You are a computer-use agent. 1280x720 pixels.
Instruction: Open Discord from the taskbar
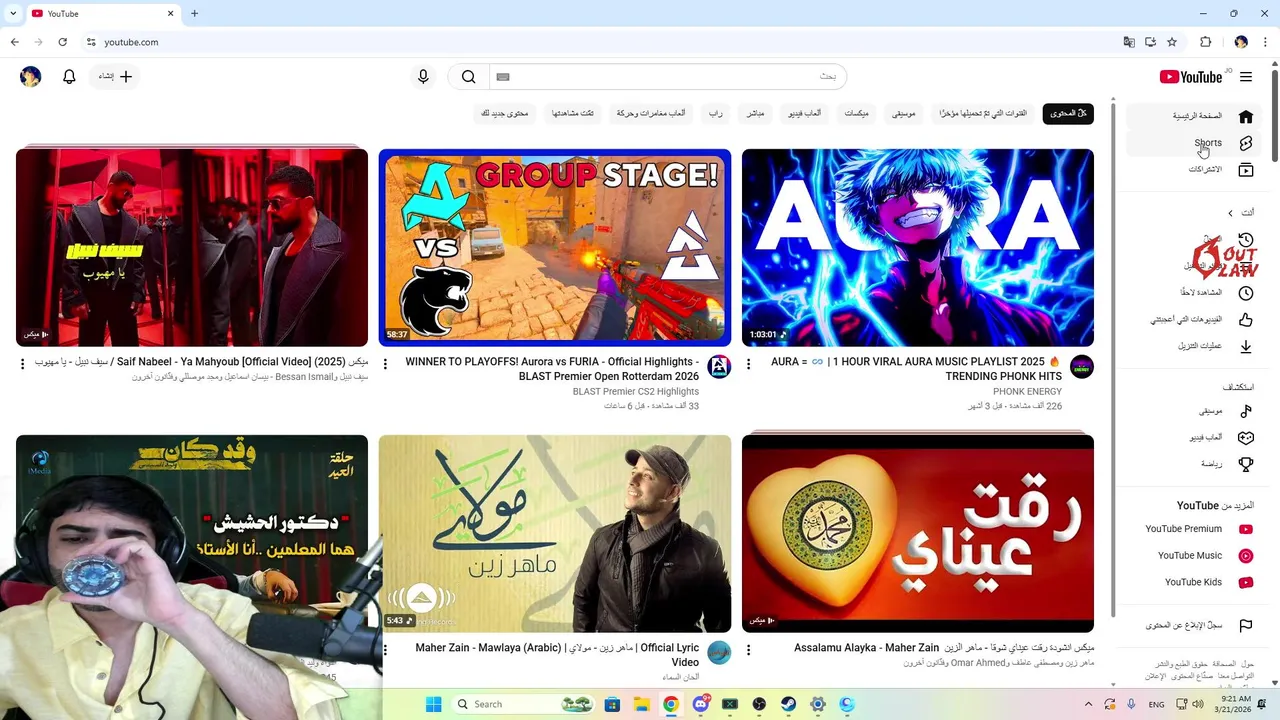tap(701, 705)
